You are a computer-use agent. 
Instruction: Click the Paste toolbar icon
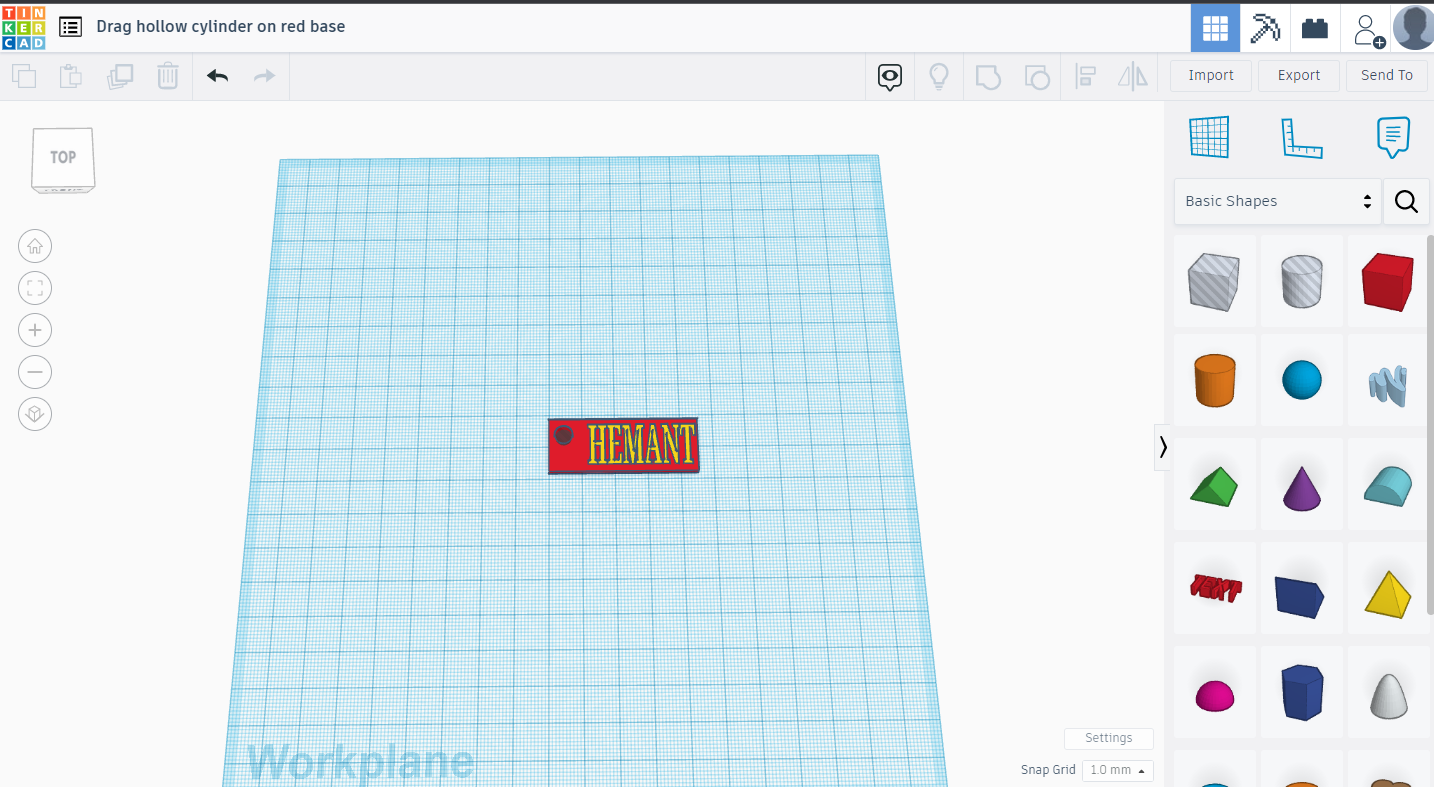pos(70,76)
